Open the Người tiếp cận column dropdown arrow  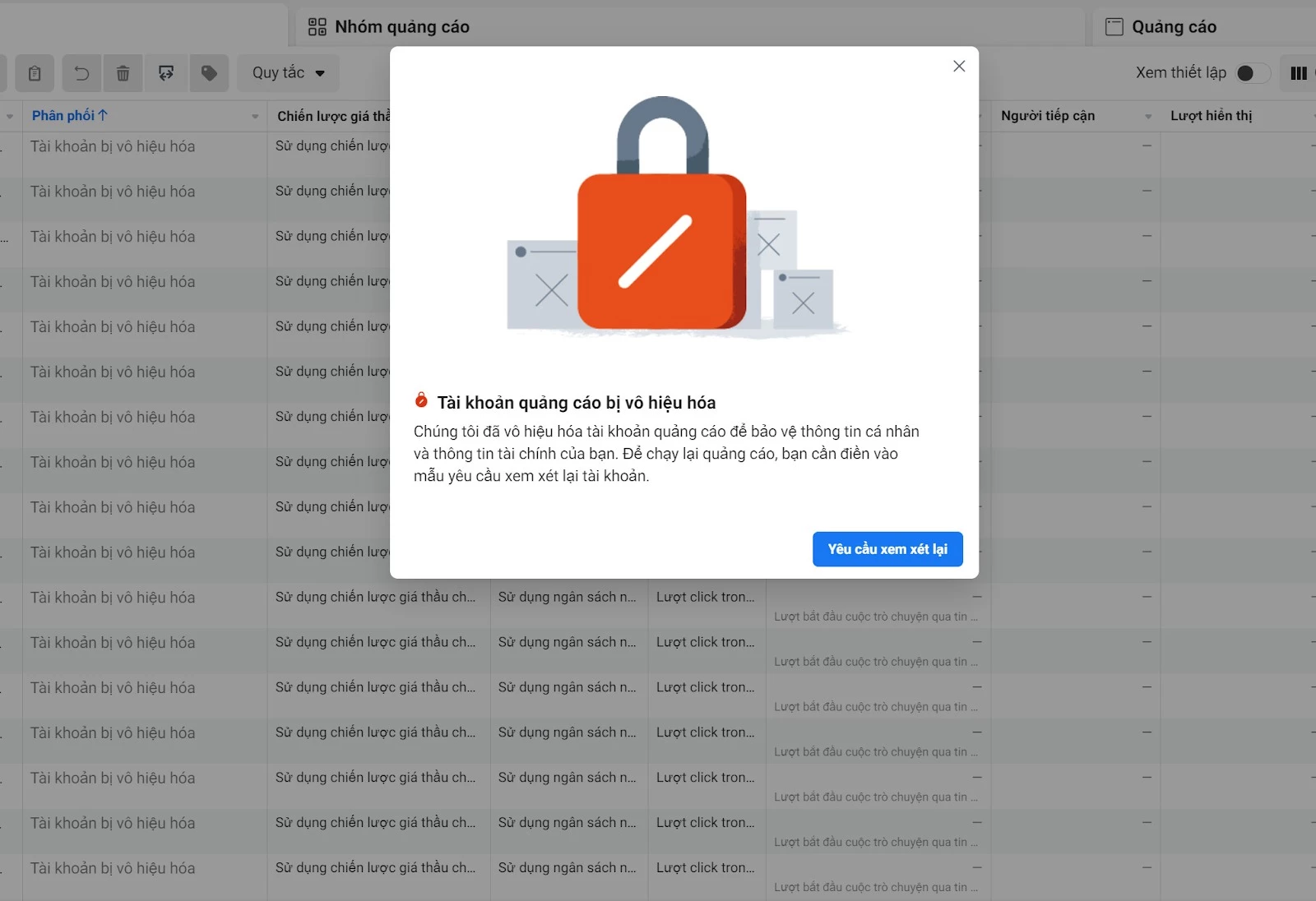pyautogui.click(x=1148, y=117)
